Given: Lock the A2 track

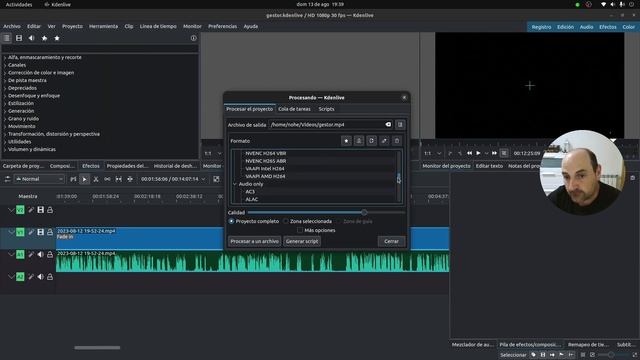Looking at the screenshot, I should point(50,277).
